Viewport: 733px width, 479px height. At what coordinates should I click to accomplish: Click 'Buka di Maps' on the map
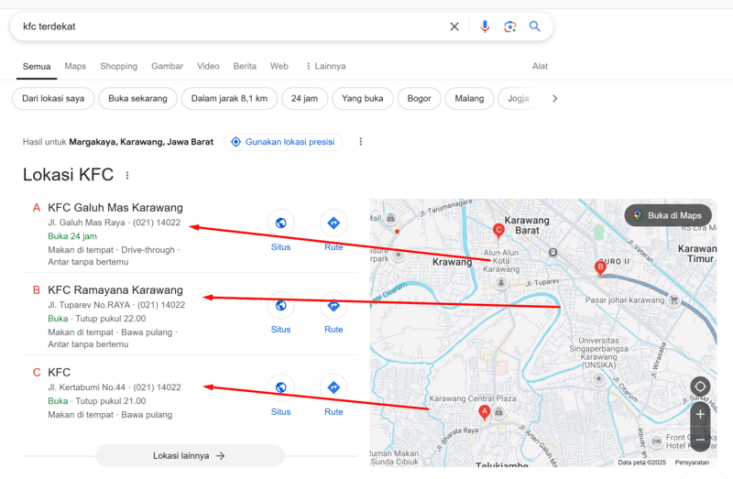coord(668,215)
